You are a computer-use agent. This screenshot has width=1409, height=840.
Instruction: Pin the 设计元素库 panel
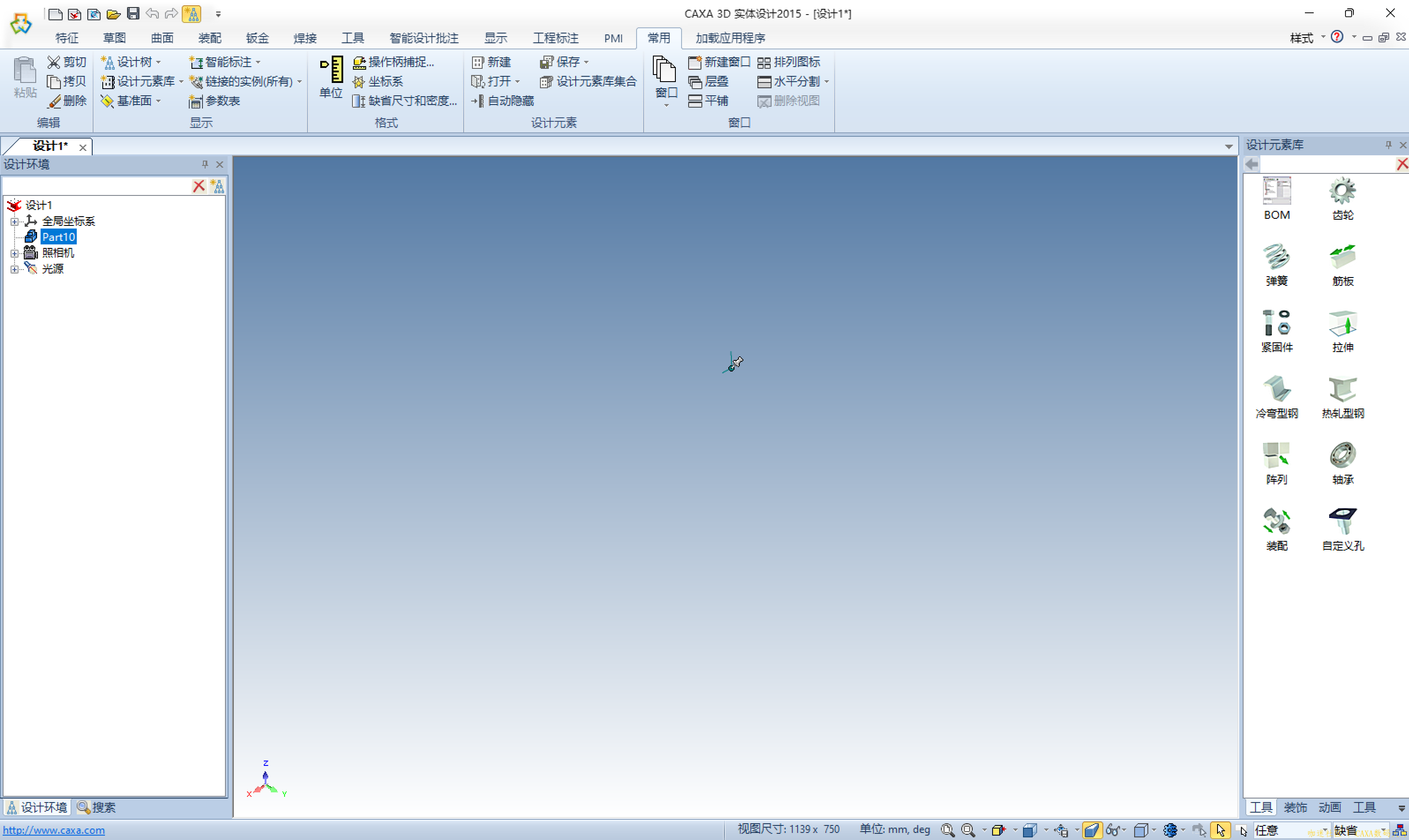(1388, 145)
